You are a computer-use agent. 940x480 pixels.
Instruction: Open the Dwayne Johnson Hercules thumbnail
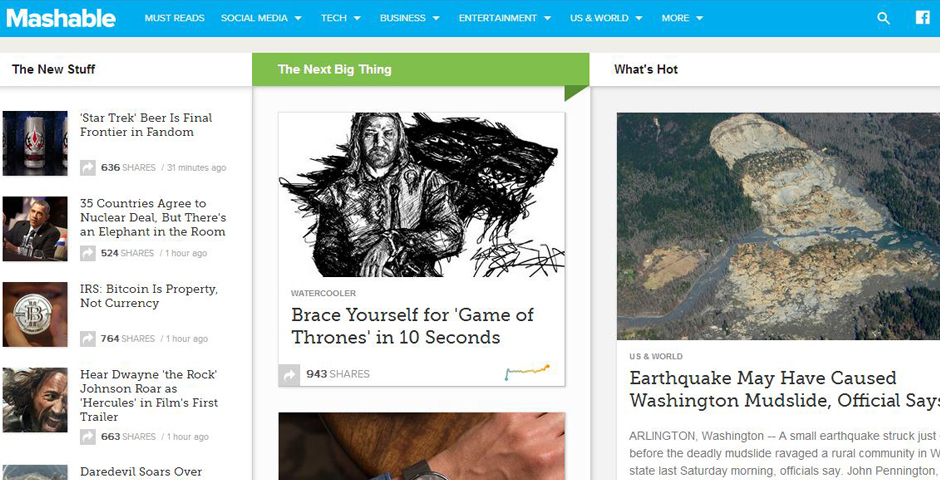coord(35,400)
